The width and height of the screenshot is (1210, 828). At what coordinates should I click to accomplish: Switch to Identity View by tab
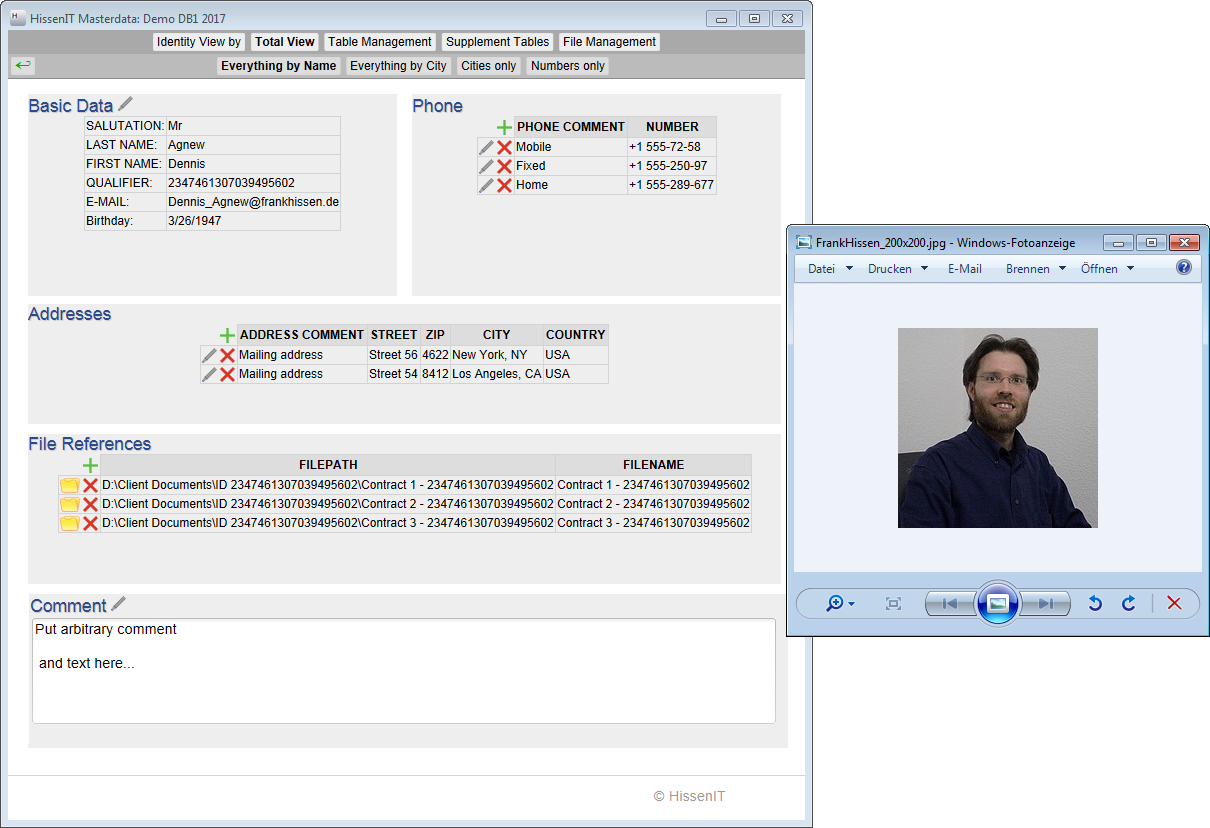click(x=199, y=42)
